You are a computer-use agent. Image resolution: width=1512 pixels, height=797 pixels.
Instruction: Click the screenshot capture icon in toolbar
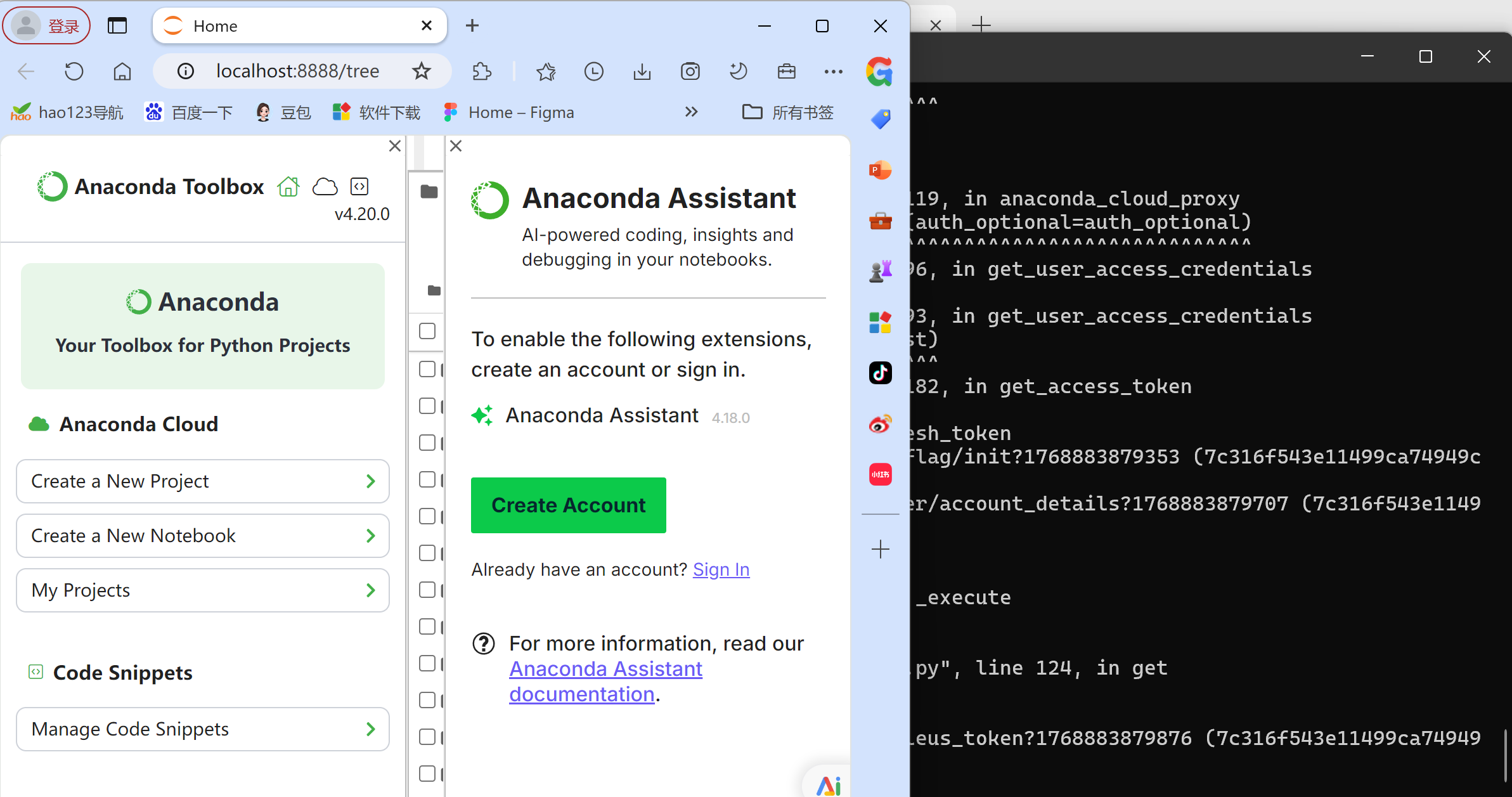point(690,72)
